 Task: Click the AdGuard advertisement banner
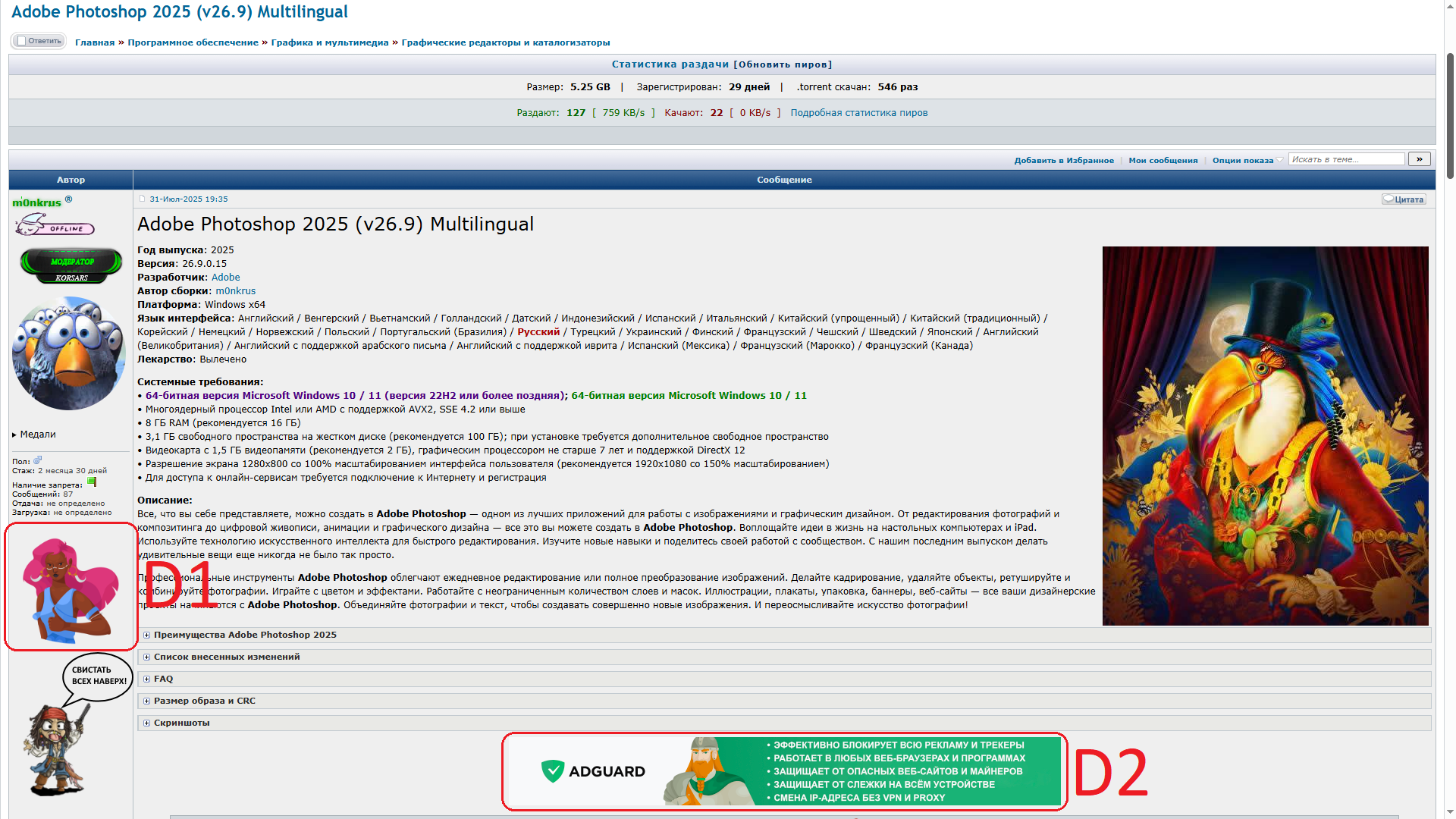[x=785, y=771]
